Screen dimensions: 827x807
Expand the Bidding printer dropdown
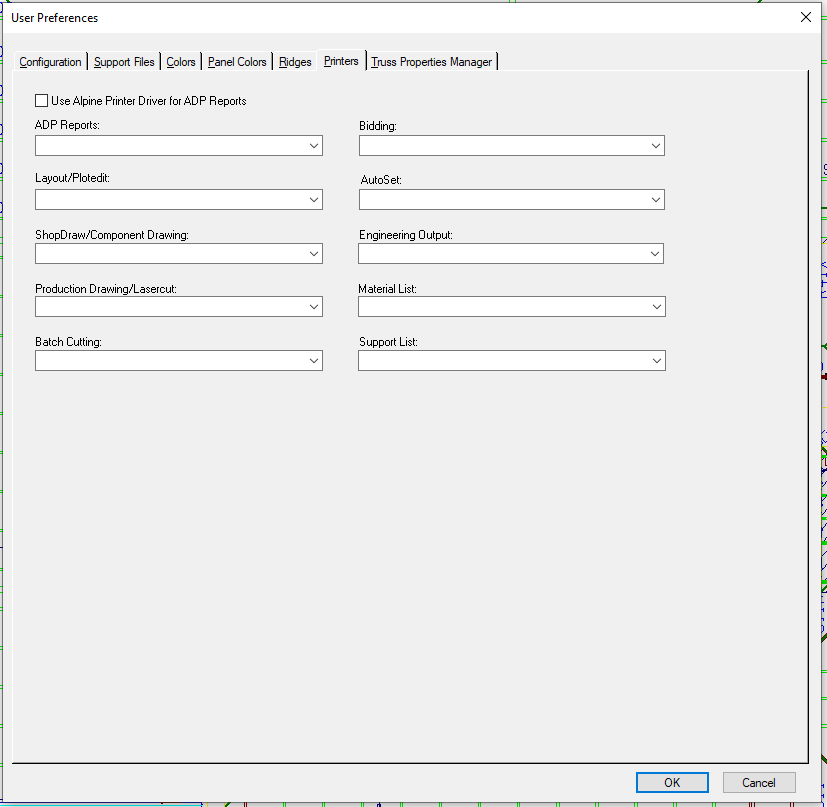511,146
